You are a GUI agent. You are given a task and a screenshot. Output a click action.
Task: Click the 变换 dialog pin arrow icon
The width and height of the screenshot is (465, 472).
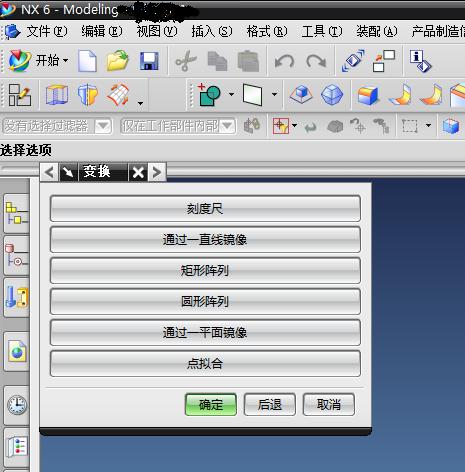pyautogui.click(x=68, y=172)
